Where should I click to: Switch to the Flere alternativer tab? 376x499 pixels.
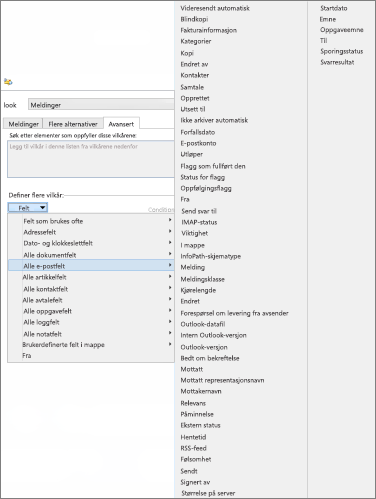pos(73,124)
